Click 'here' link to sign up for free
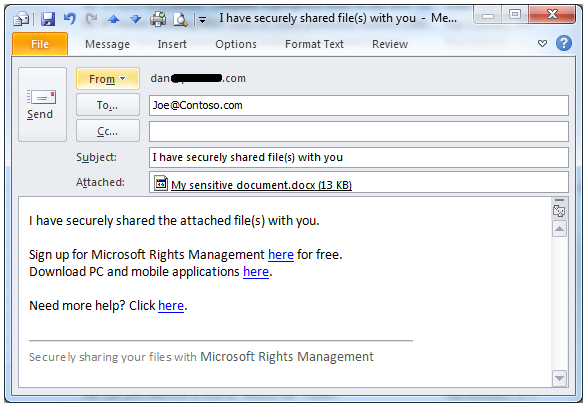 (x=281, y=254)
